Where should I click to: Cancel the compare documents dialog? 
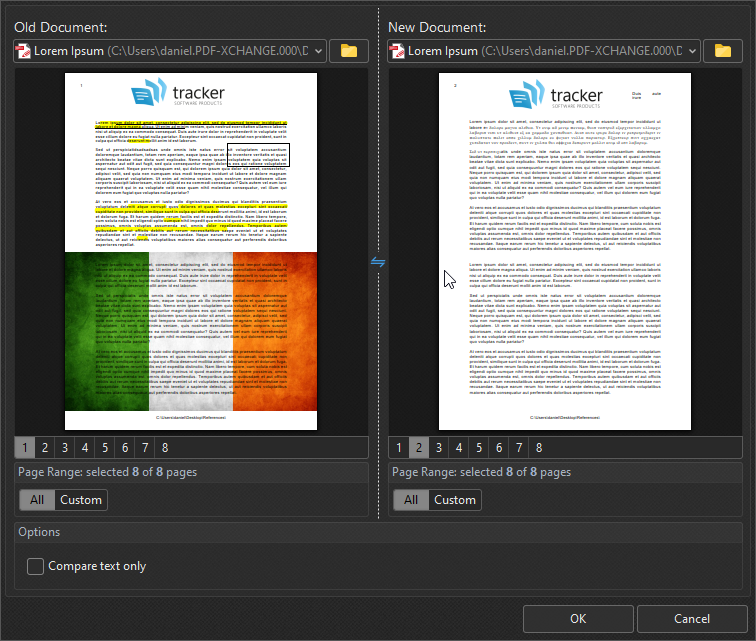(x=692, y=619)
